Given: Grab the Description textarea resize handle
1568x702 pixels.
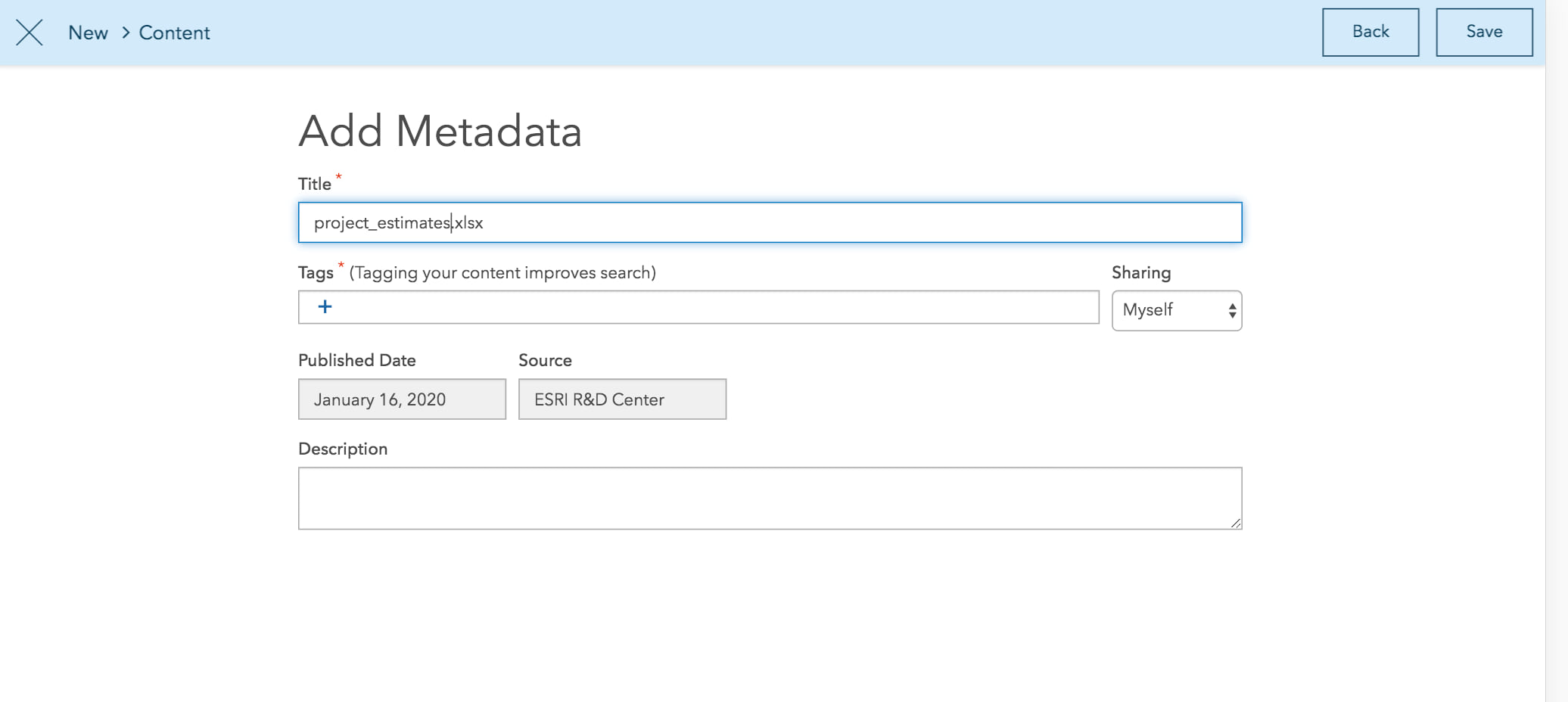Looking at the screenshot, I should click(x=1236, y=523).
